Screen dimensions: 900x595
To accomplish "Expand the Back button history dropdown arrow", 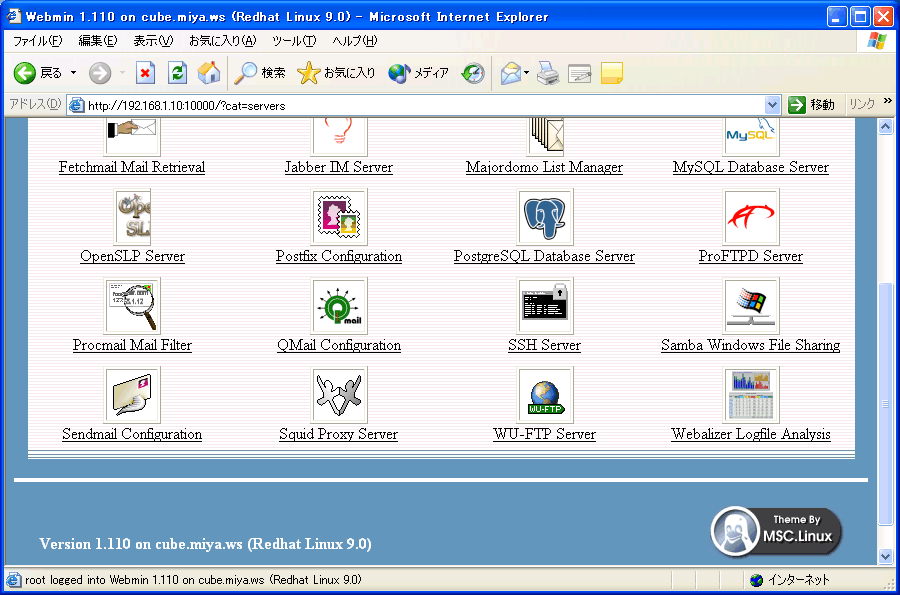I will 73,73.
